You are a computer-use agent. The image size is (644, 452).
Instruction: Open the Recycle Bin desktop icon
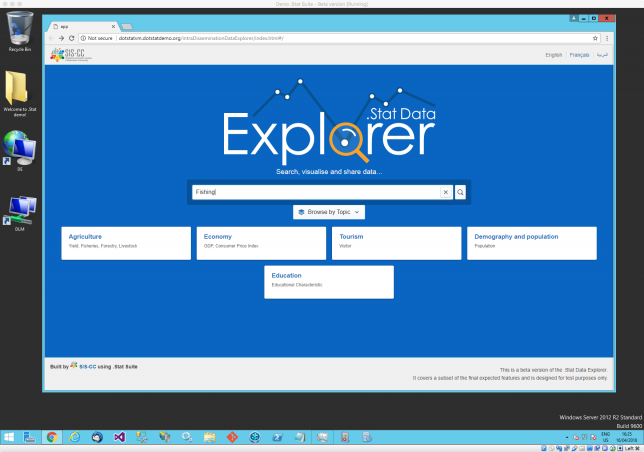tap(20, 32)
